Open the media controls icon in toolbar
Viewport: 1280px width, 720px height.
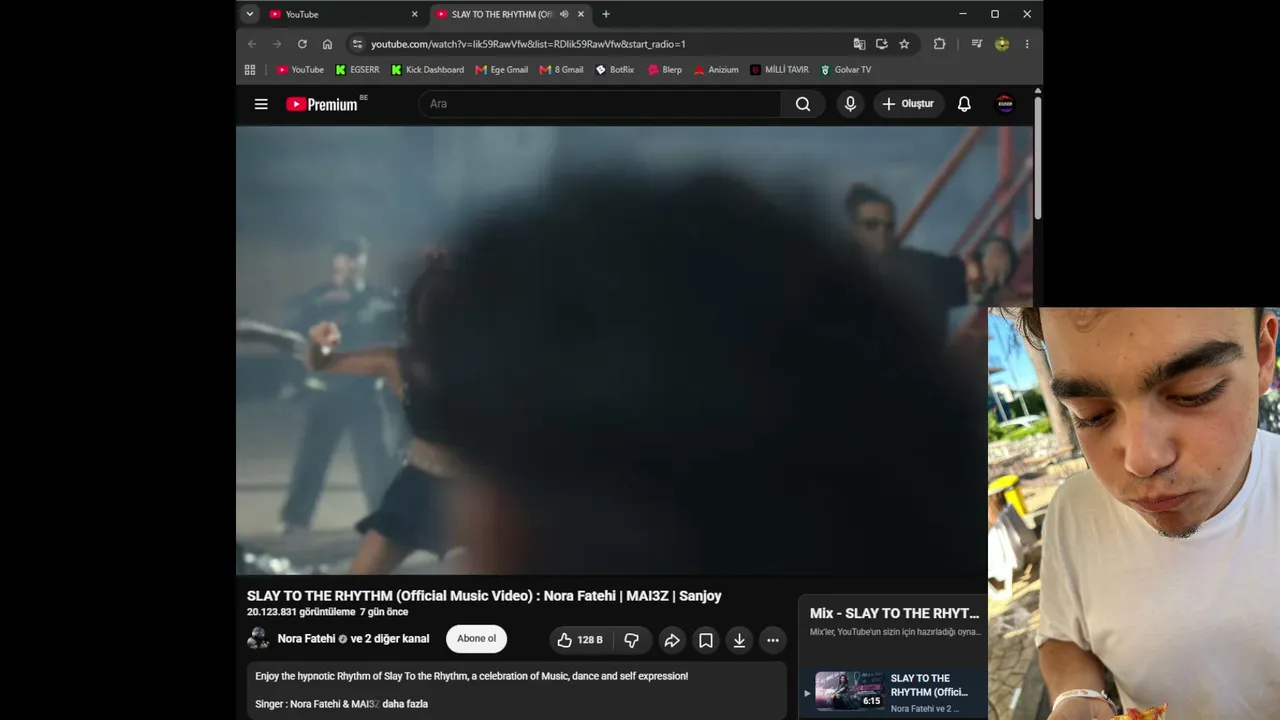pos(977,44)
